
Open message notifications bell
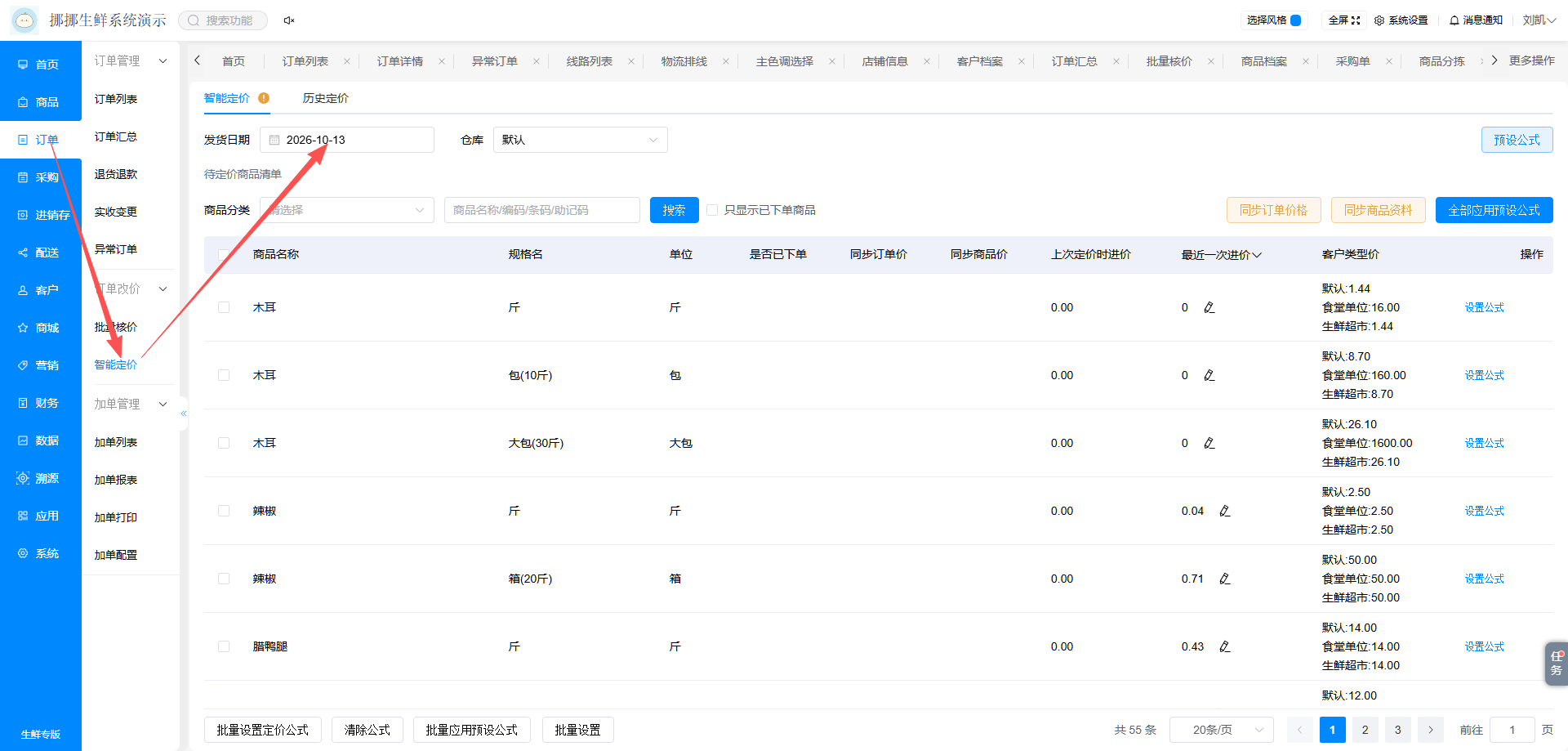pyautogui.click(x=1454, y=20)
